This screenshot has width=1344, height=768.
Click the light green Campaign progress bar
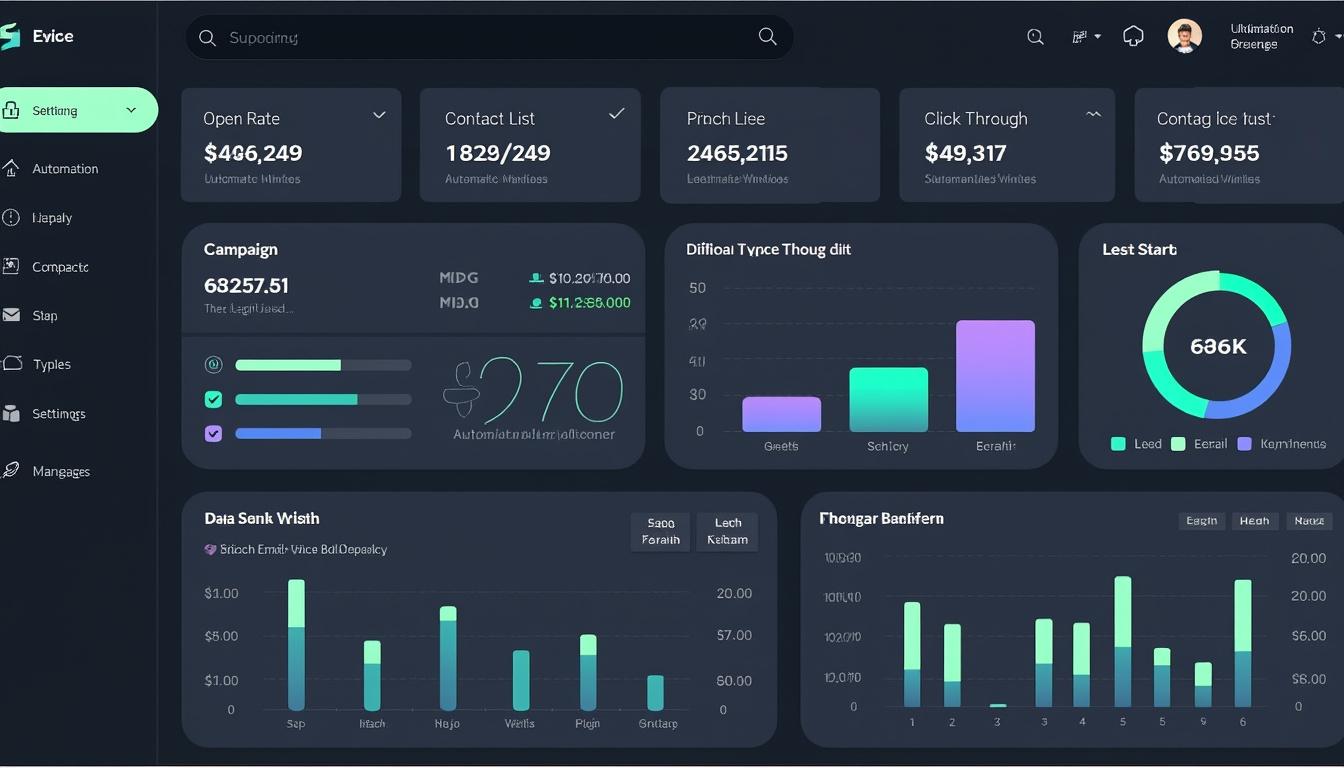pos(323,365)
